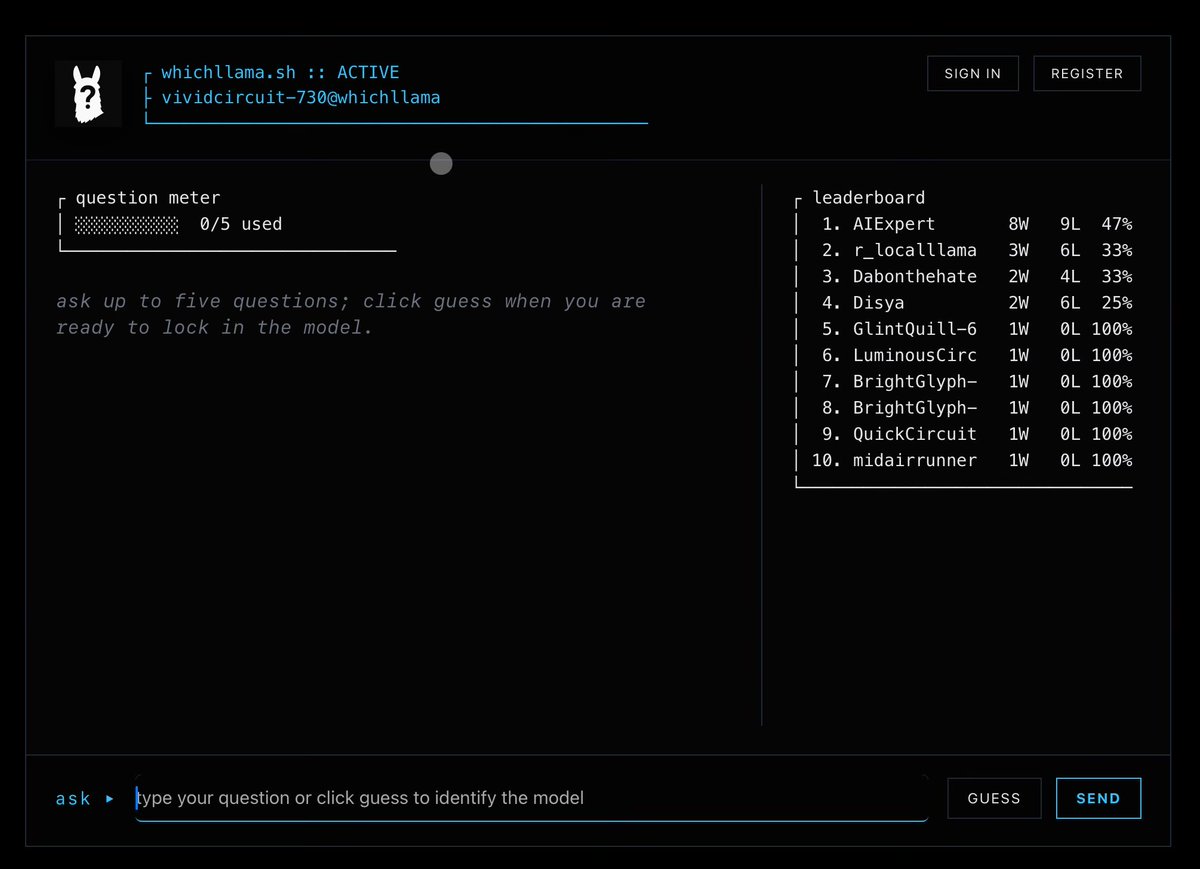
Task: Click the SIGN IN button
Action: pyautogui.click(x=972, y=73)
